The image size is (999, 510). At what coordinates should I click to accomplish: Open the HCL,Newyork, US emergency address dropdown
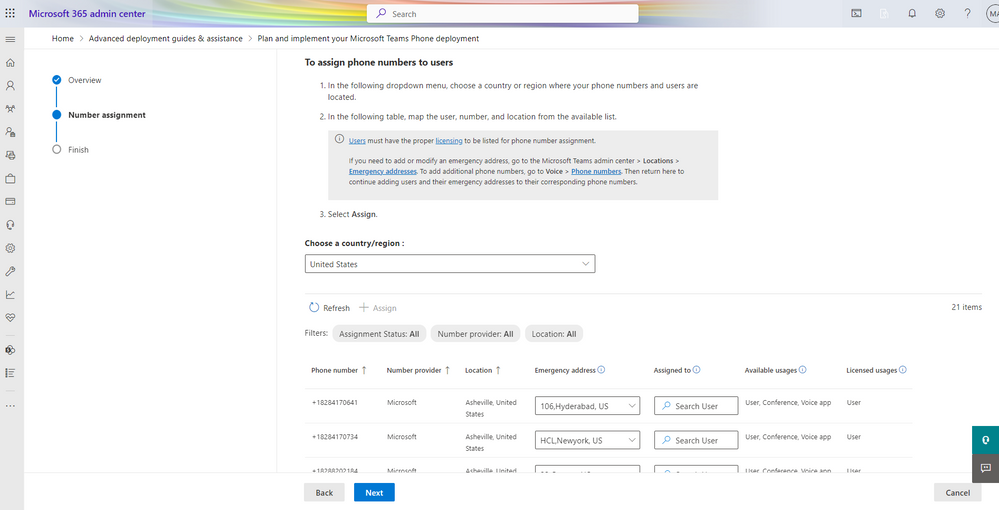click(x=587, y=440)
